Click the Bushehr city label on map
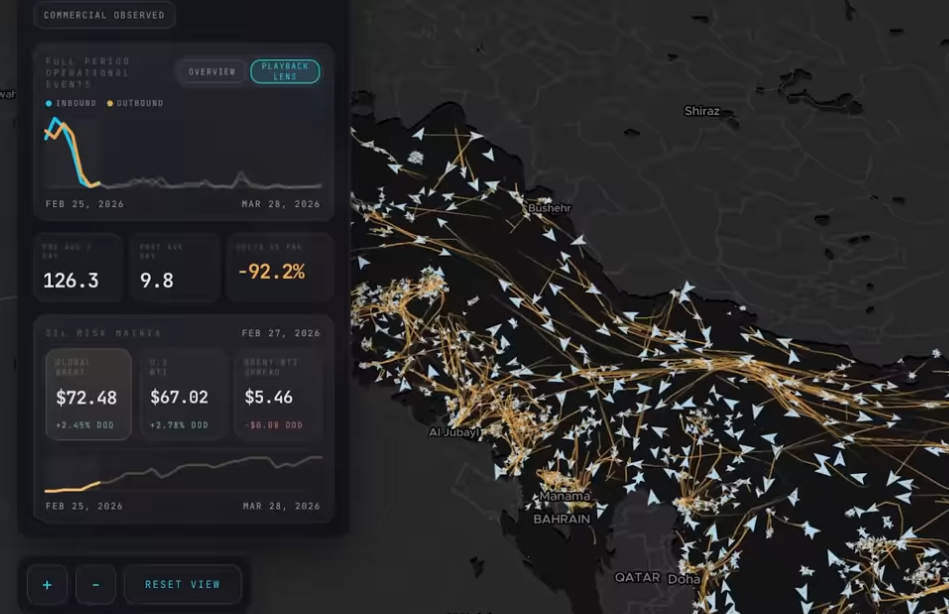The width and height of the screenshot is (949, 614). 549,208
